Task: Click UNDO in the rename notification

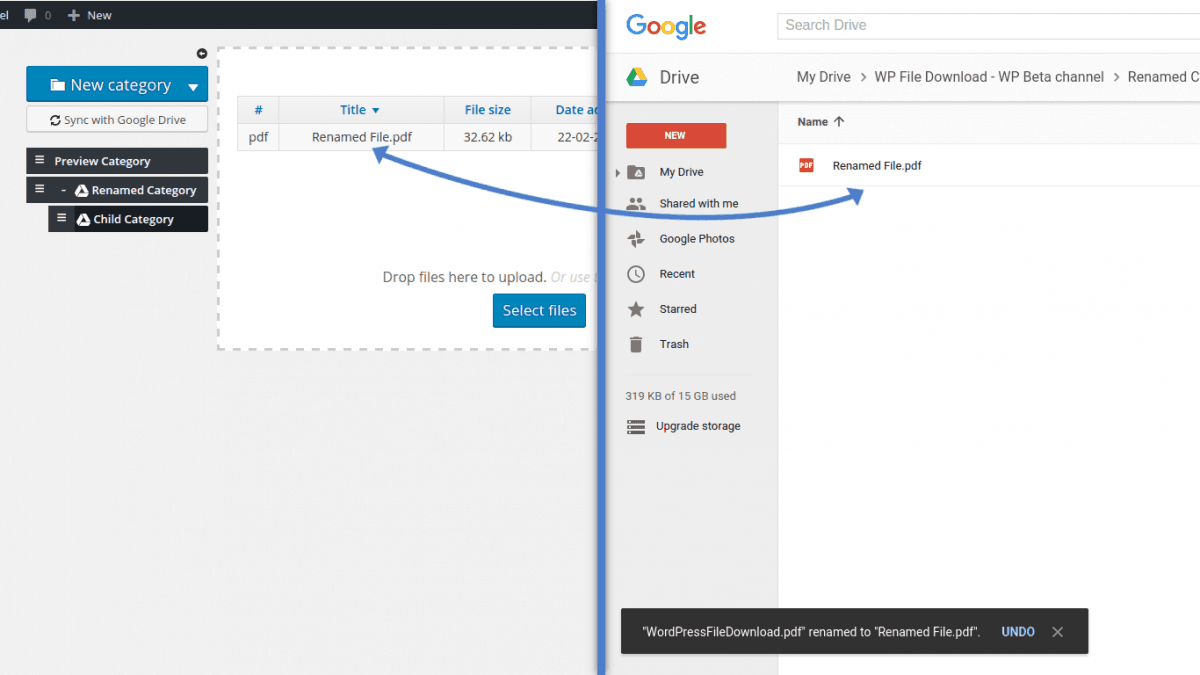Action: click(1018, 632)
